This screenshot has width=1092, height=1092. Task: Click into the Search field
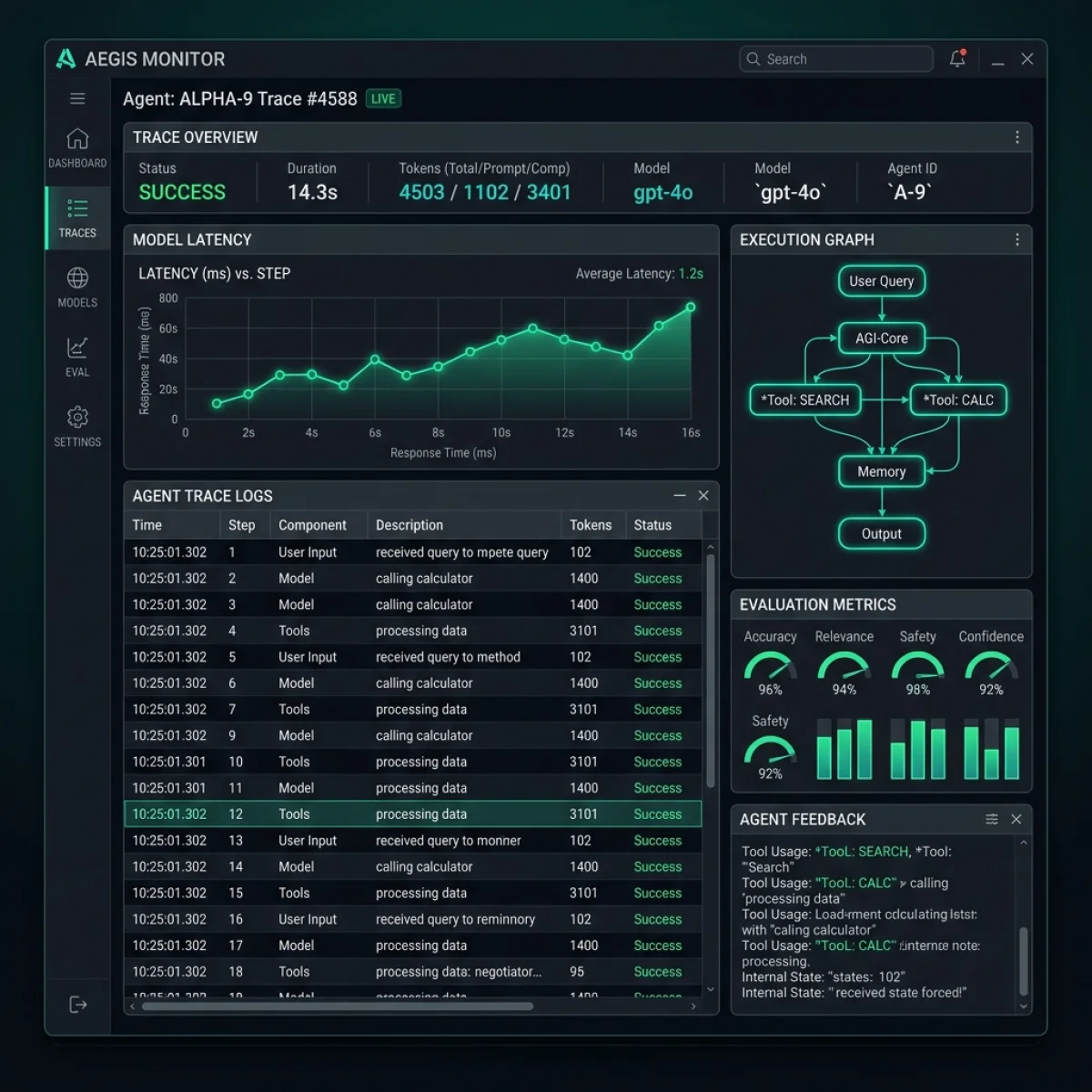[x=836, y=59]
